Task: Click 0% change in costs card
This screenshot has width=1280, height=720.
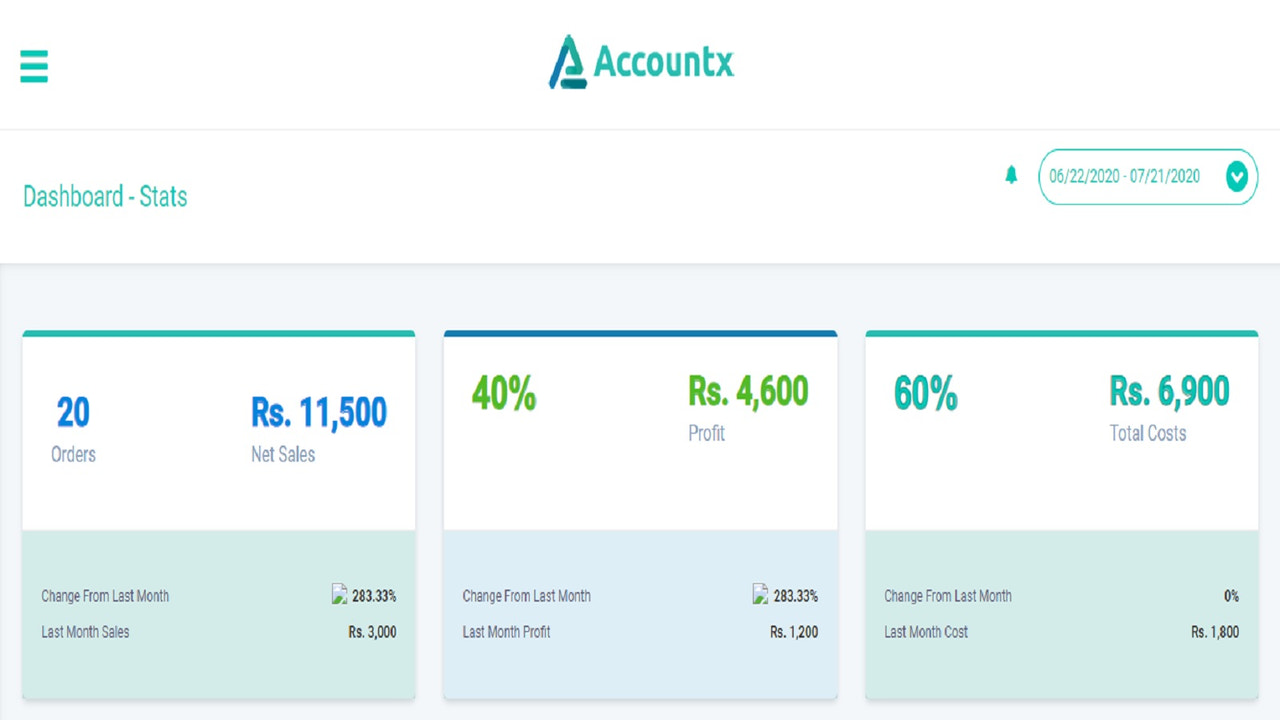Action: [1231, 596]
